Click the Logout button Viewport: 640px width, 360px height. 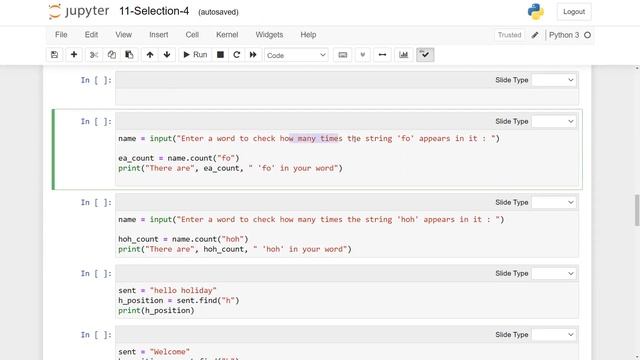coord(574,12)
